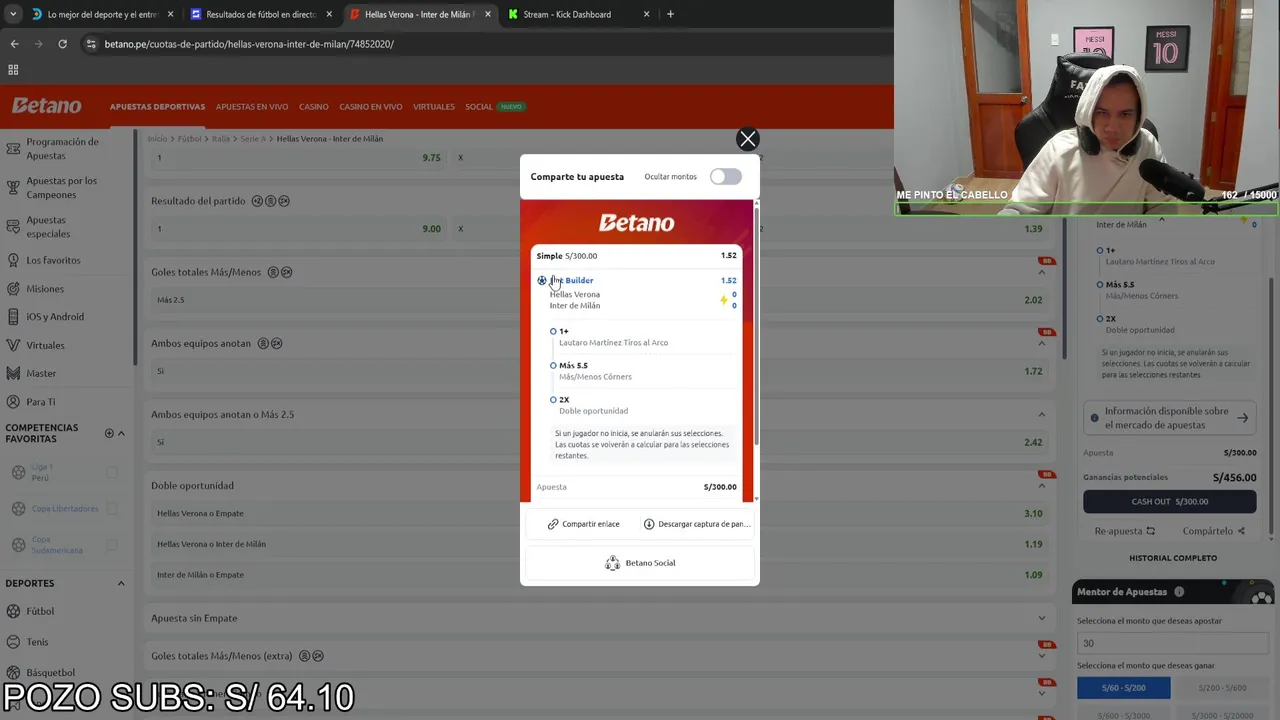Open Master sidebar icon

click(13, 373)
